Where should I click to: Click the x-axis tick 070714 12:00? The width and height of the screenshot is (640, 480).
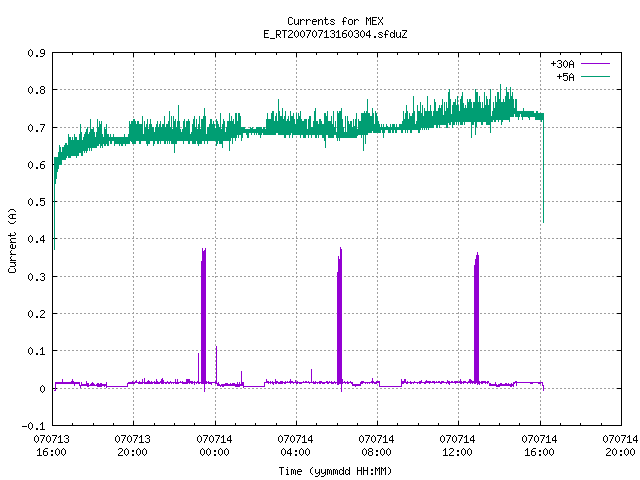click(458, 446)
